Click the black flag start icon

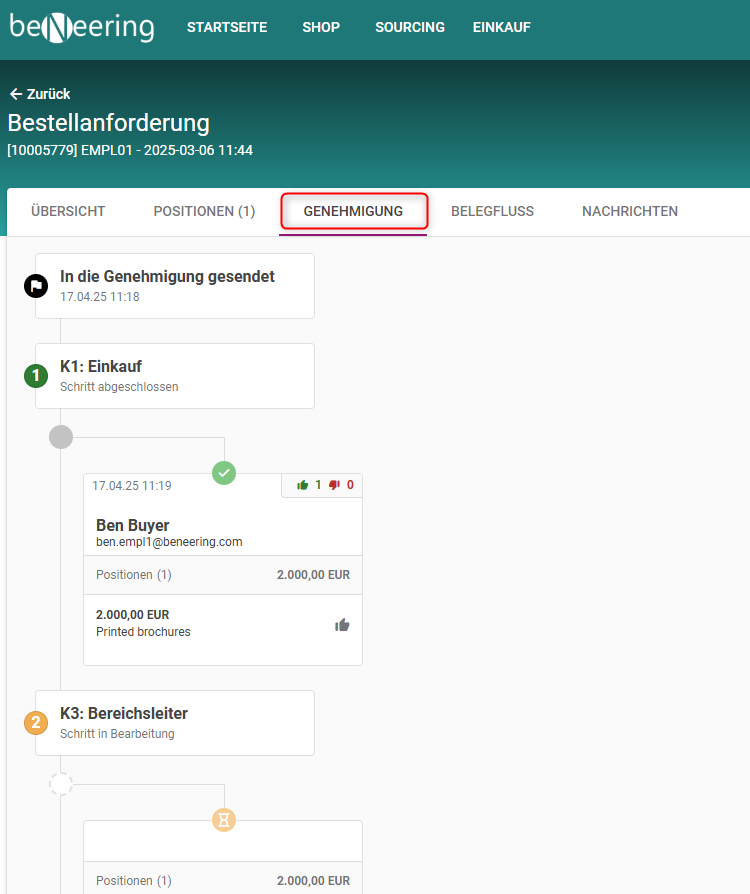(36, 286)
